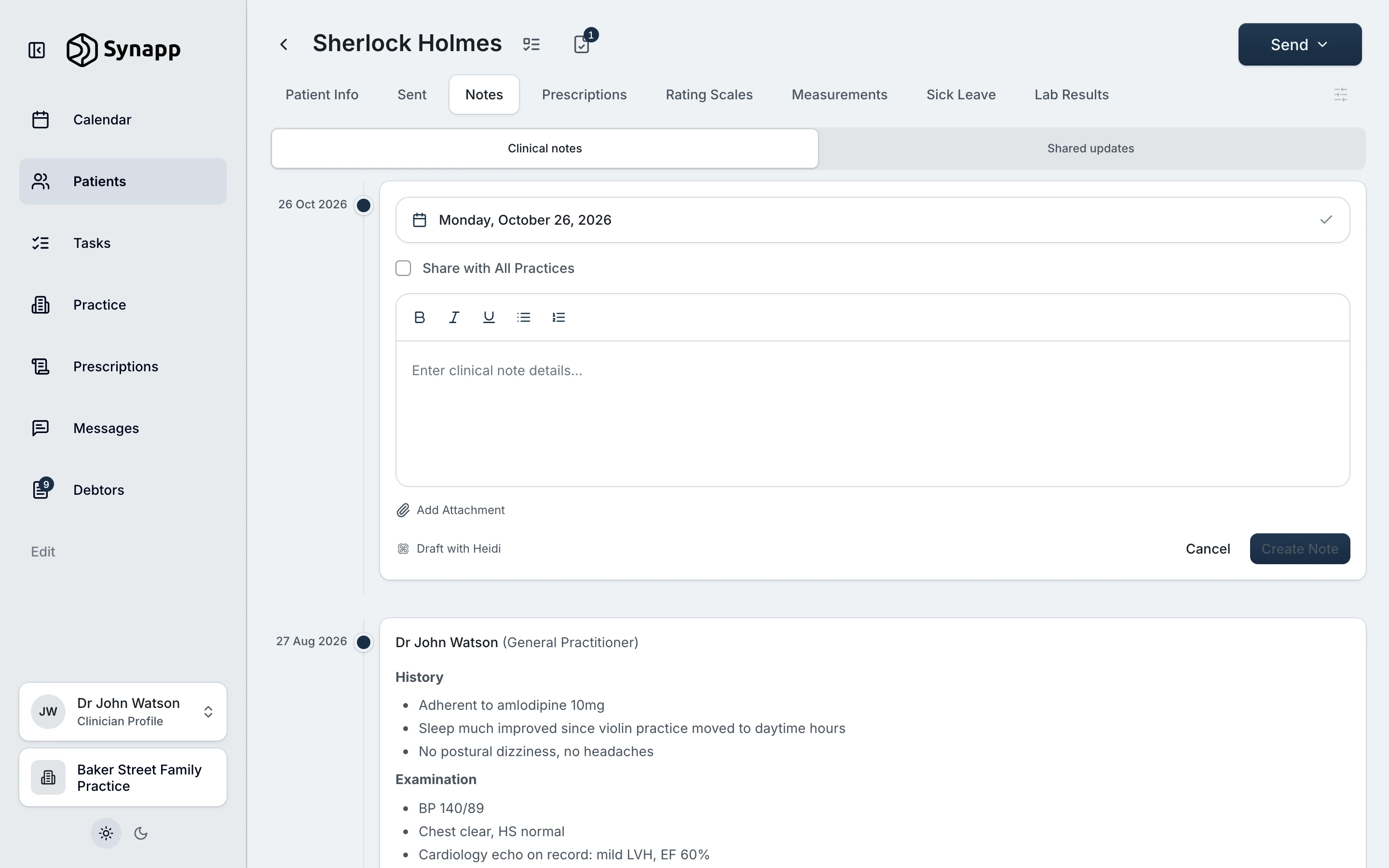Screen dimensions: 1389x868
Task: Select the 26 Oct 2026 timeline marker
Action: coord(363,205)
